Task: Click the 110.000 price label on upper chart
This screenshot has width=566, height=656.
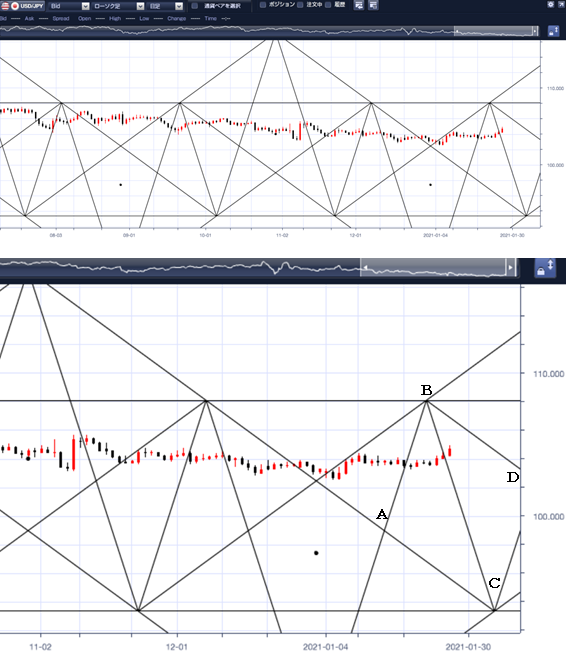Action: point(555,88)
